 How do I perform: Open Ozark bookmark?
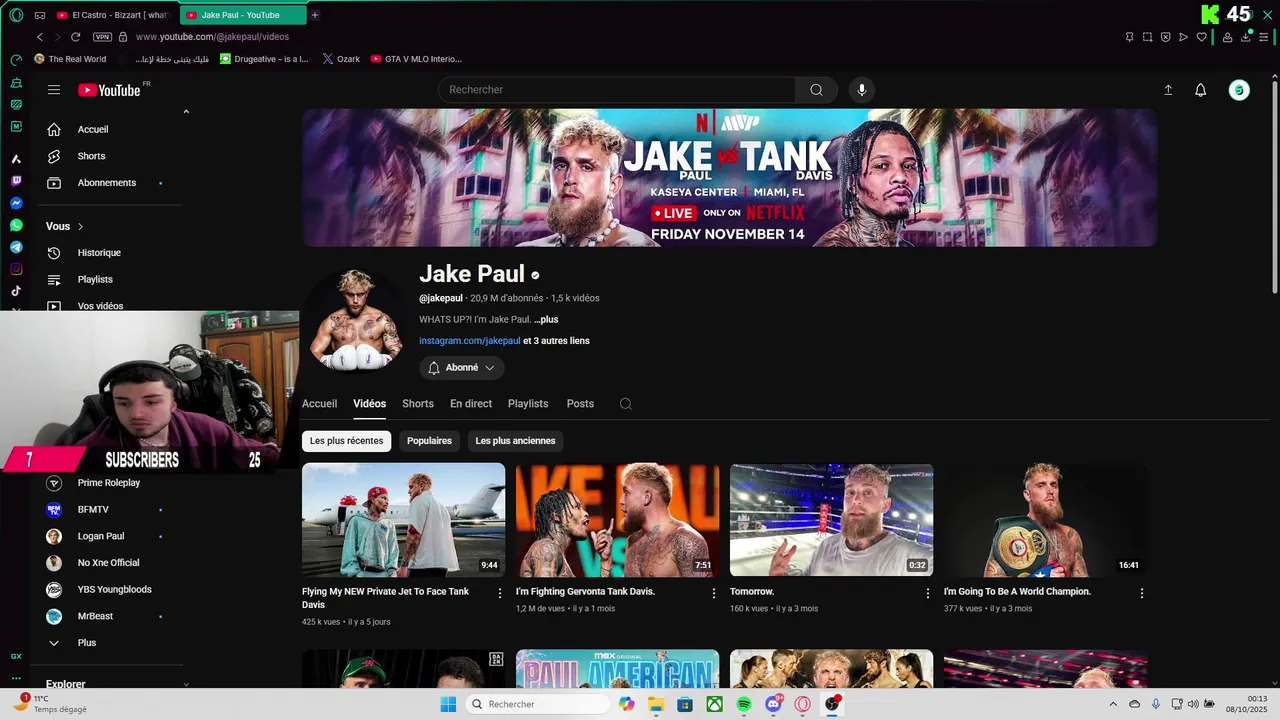click(341, 59)
